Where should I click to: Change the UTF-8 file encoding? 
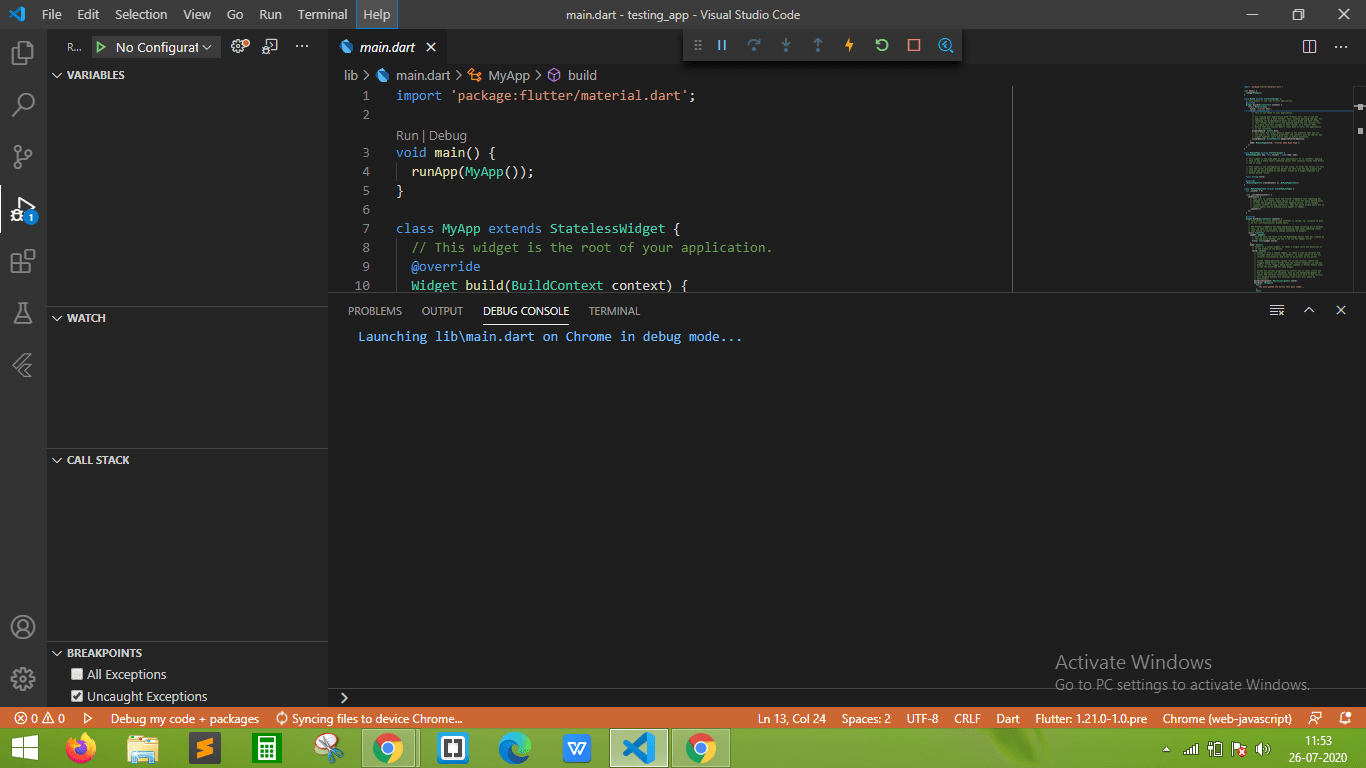tap(922, 718)
